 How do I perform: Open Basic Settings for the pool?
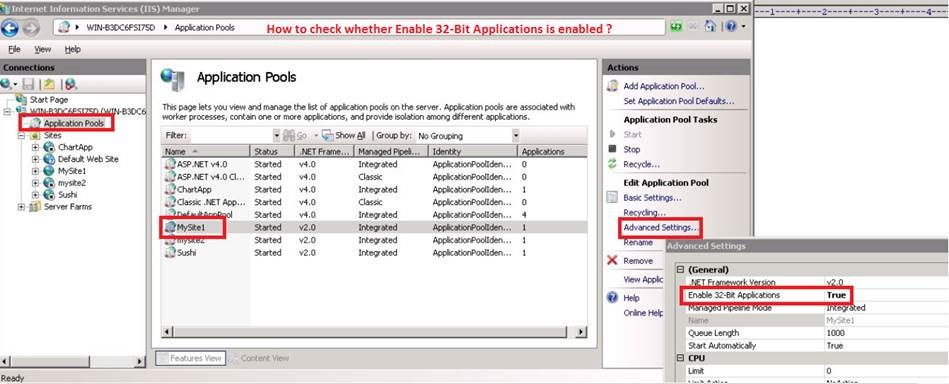pyautogui.click(x=652, y=198)
